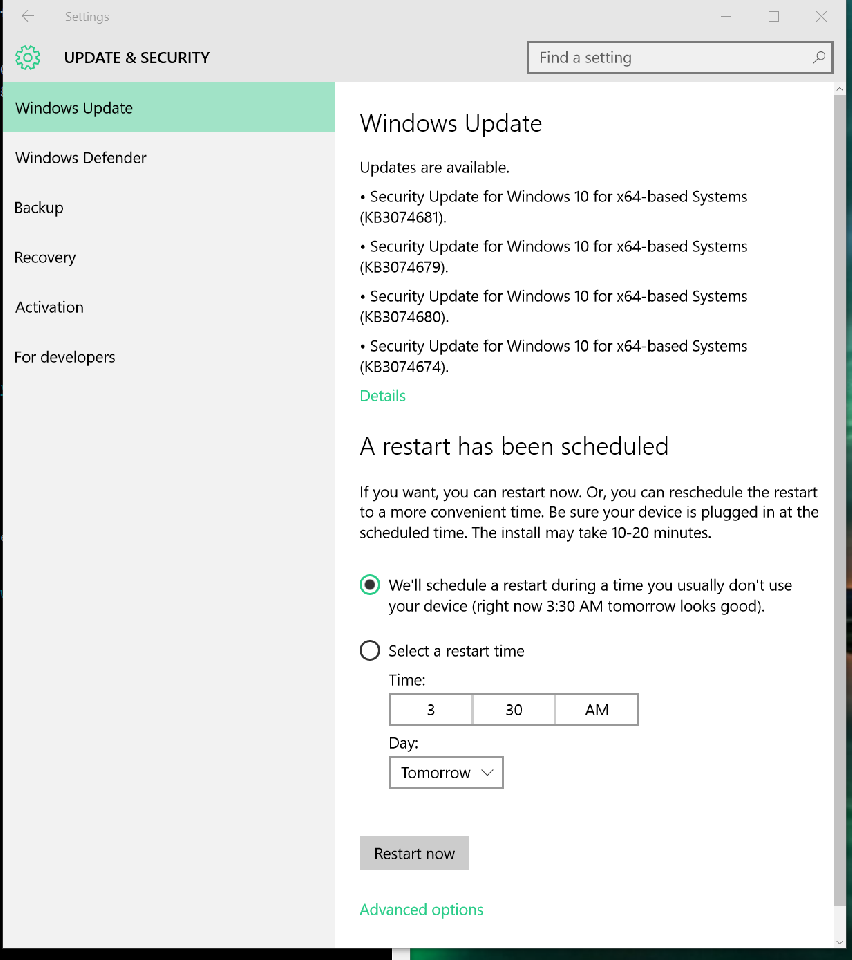Open the Details link under updates
Viewport: 852px width, 960px height.
coord(383,396)
